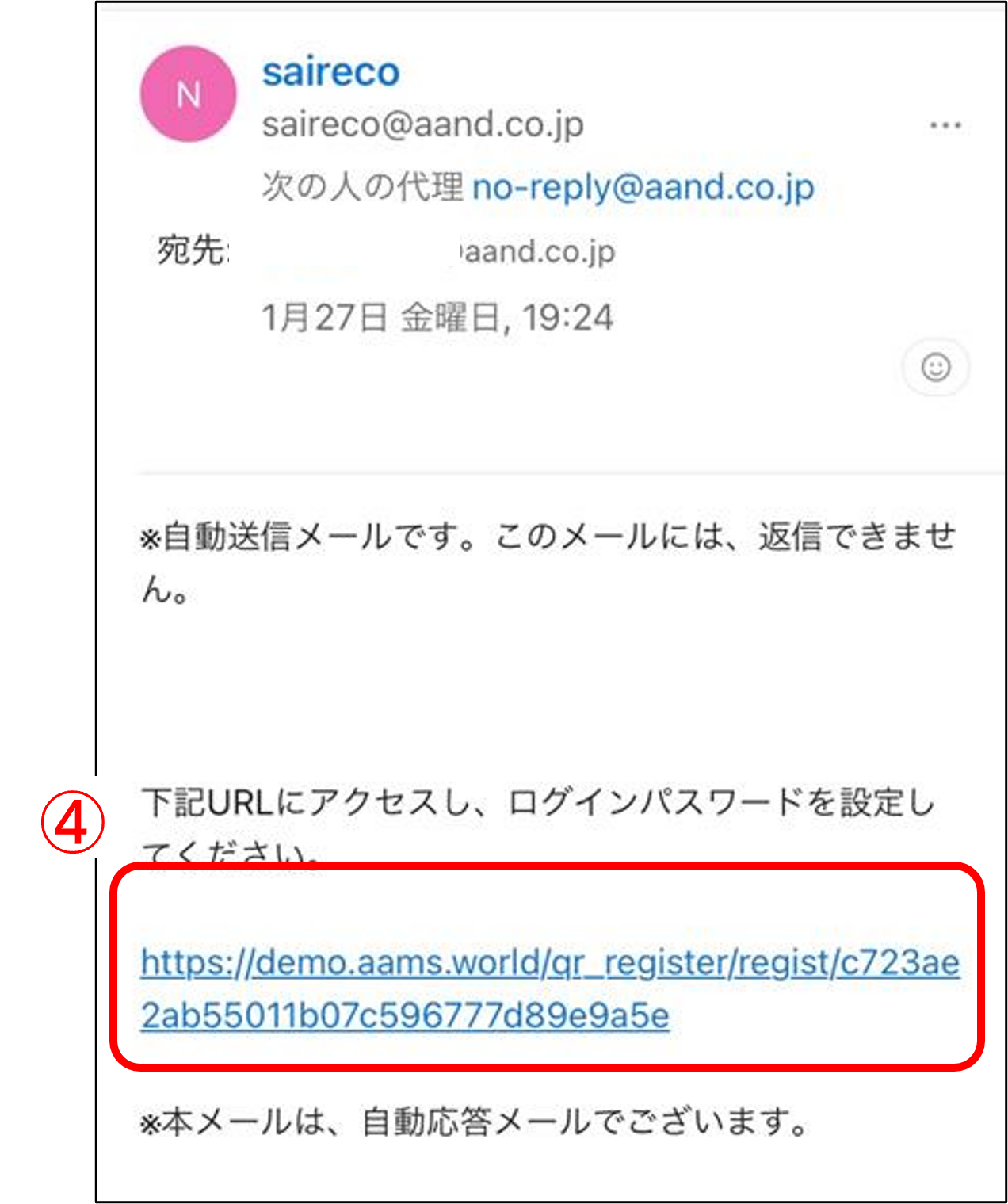Open the sender name "saireco"
The width and height of the screenshot is (1008, 1204).
(331, 72)
